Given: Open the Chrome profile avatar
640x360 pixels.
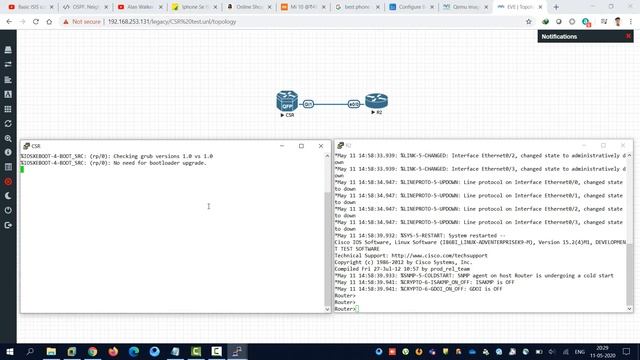Looking at the screenshot, I should (x=618, y=22).
